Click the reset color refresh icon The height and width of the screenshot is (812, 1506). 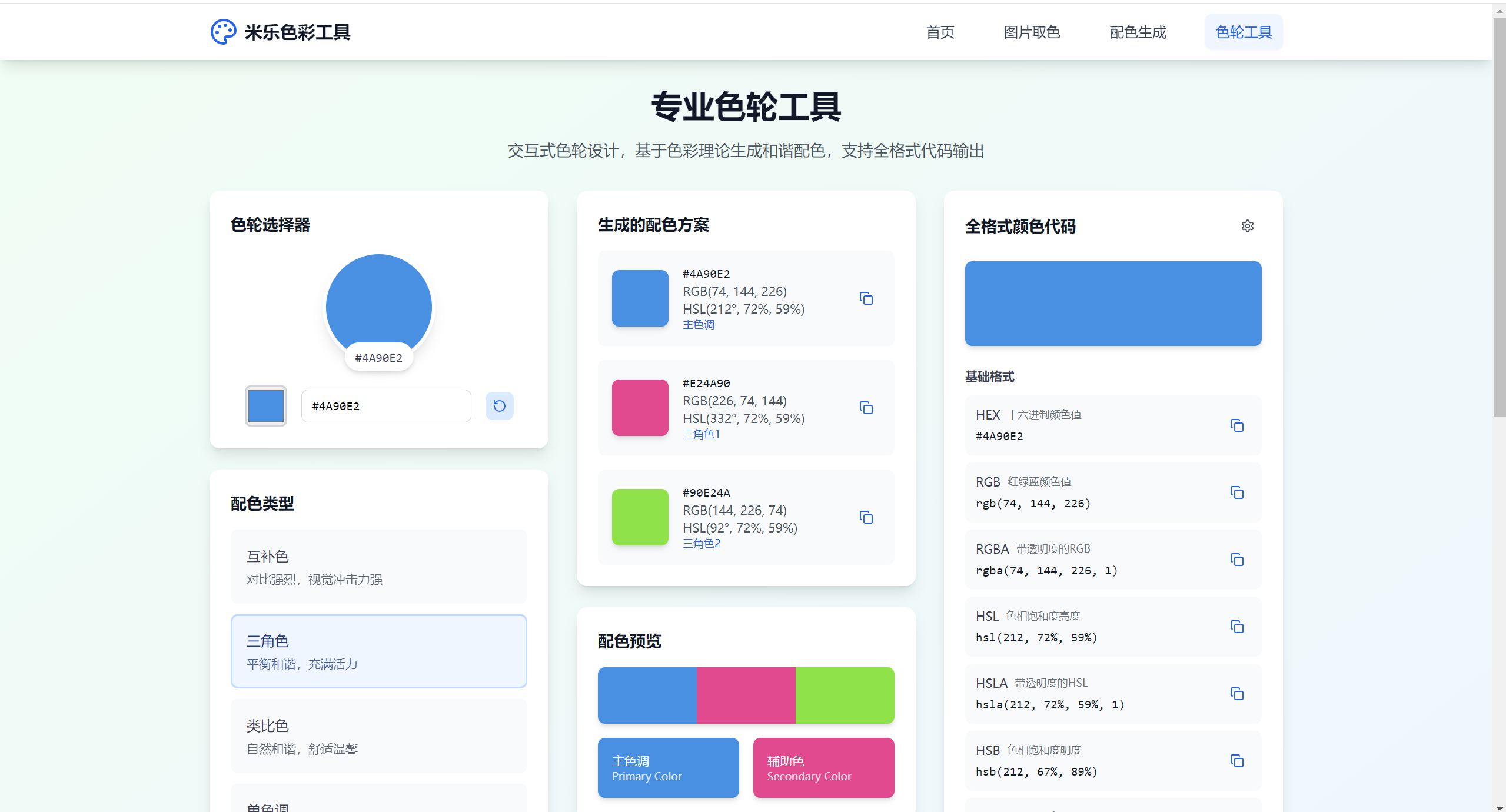(499, 406)
